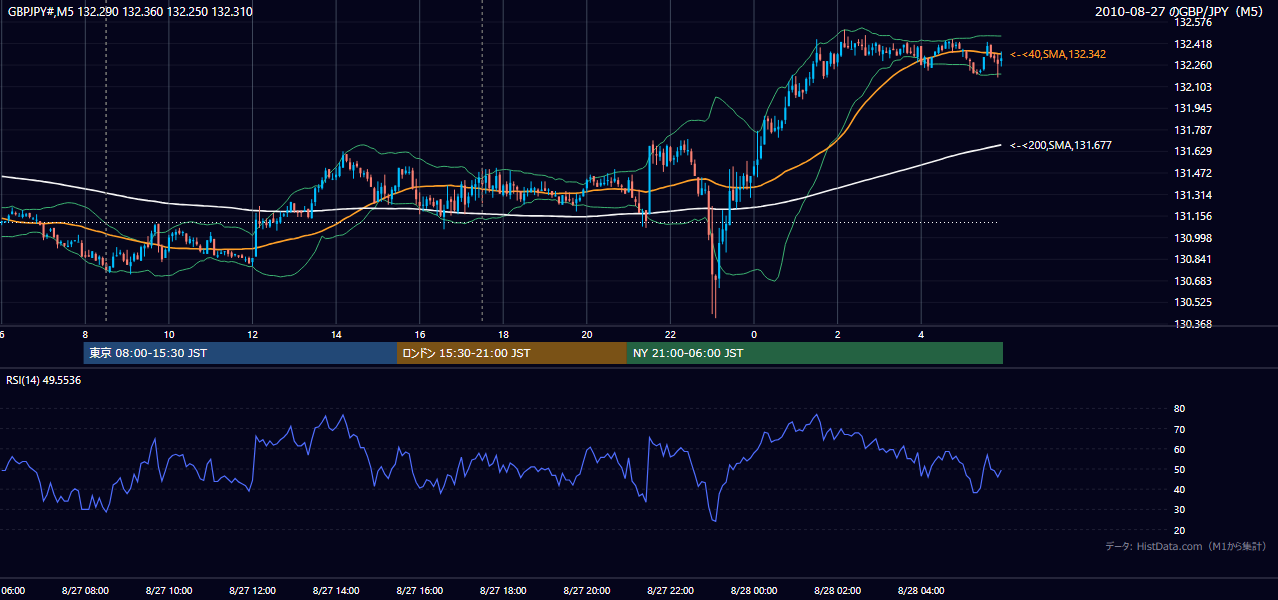1278x600 pixels.
Task: Select the 40 SMA label reading 132.342
Action: point(1058,54)
